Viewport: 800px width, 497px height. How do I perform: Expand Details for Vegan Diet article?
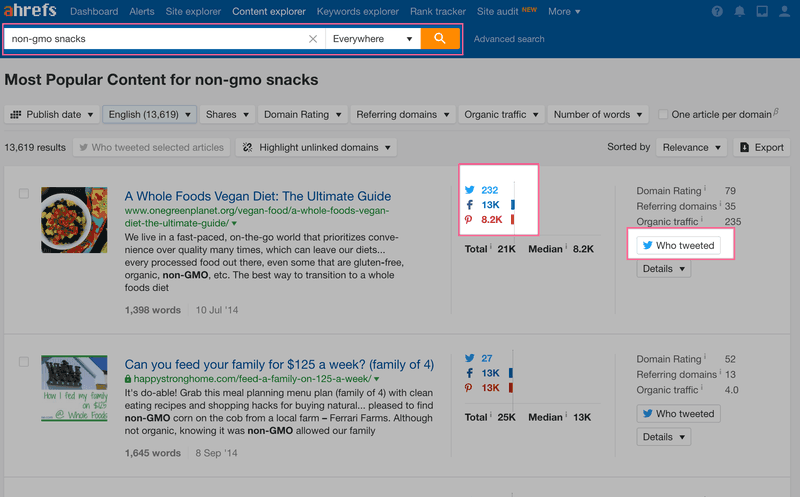coord(664,269)
